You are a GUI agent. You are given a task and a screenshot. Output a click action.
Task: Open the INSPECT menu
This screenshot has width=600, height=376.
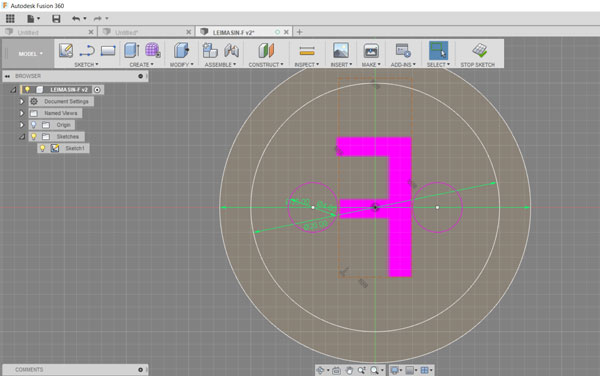click(306, 65)
